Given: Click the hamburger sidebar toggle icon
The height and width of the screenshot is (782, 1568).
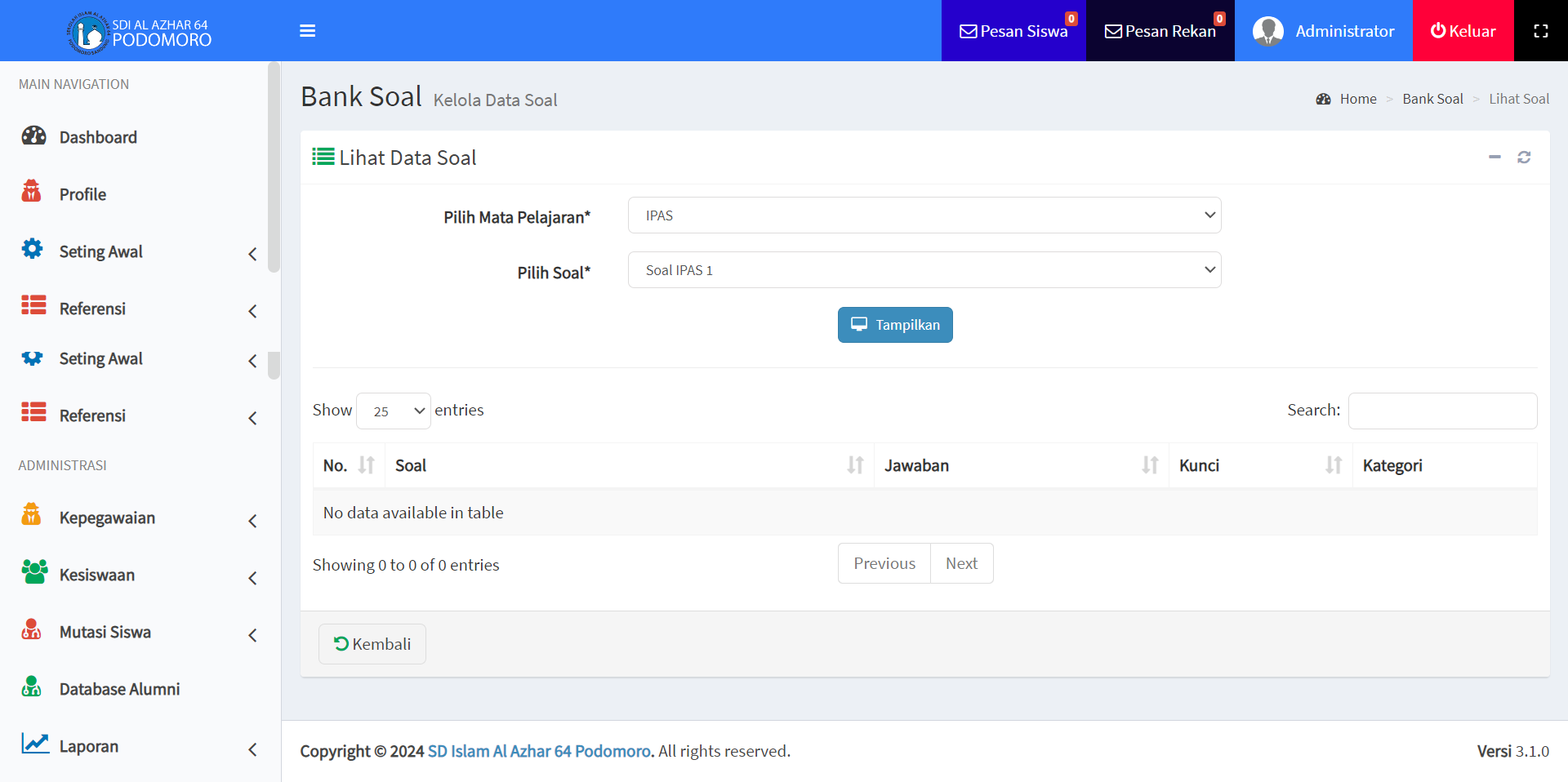Looking at the screenshot, I should click(x=307, y=31).
